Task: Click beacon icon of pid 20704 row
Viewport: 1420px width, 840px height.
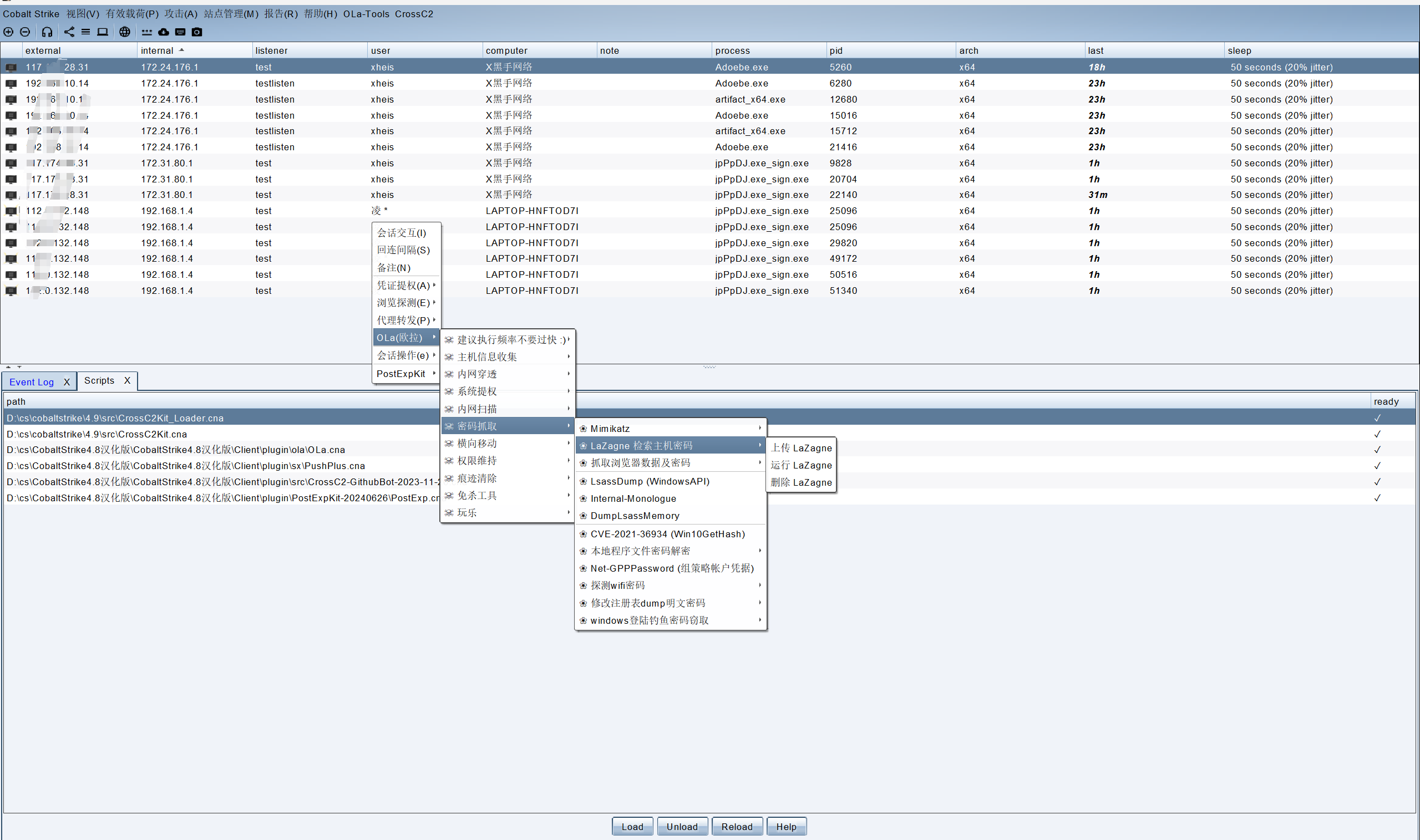Action: (x=11, y=179)
